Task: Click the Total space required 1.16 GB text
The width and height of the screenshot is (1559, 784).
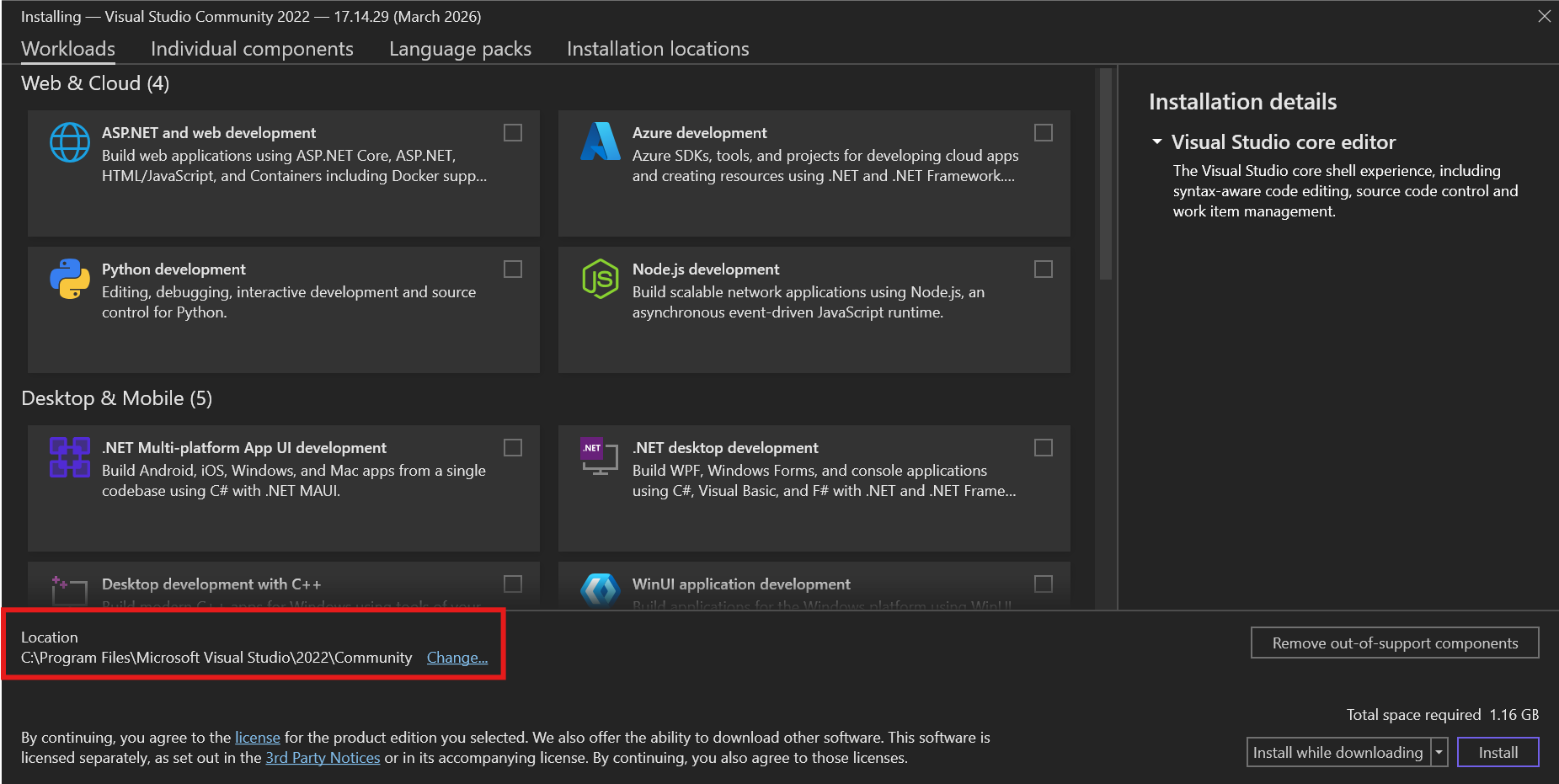Action: [x=1443, y=715]
